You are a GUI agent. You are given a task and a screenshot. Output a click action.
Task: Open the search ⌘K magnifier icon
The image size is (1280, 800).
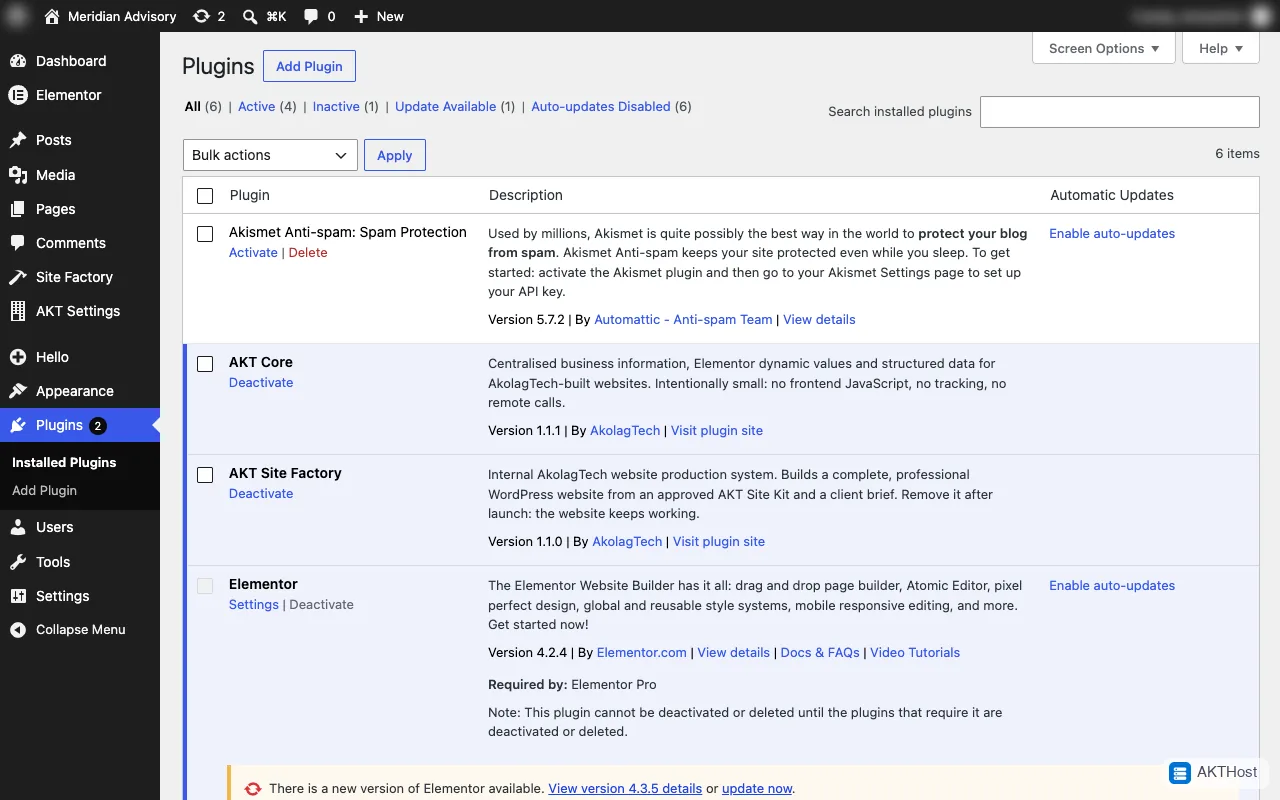(x=250, y=16)
